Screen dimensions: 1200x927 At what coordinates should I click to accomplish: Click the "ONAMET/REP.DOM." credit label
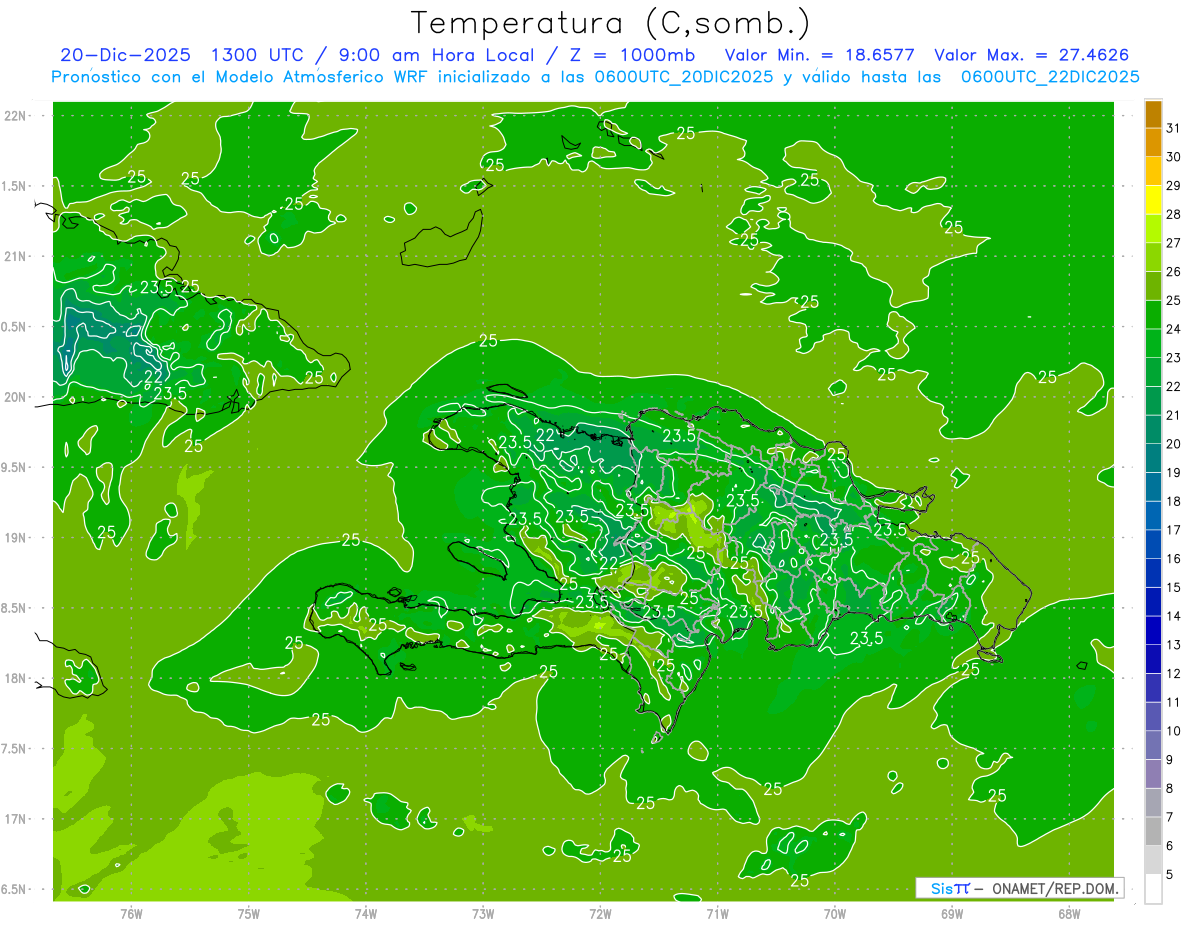1056,888
